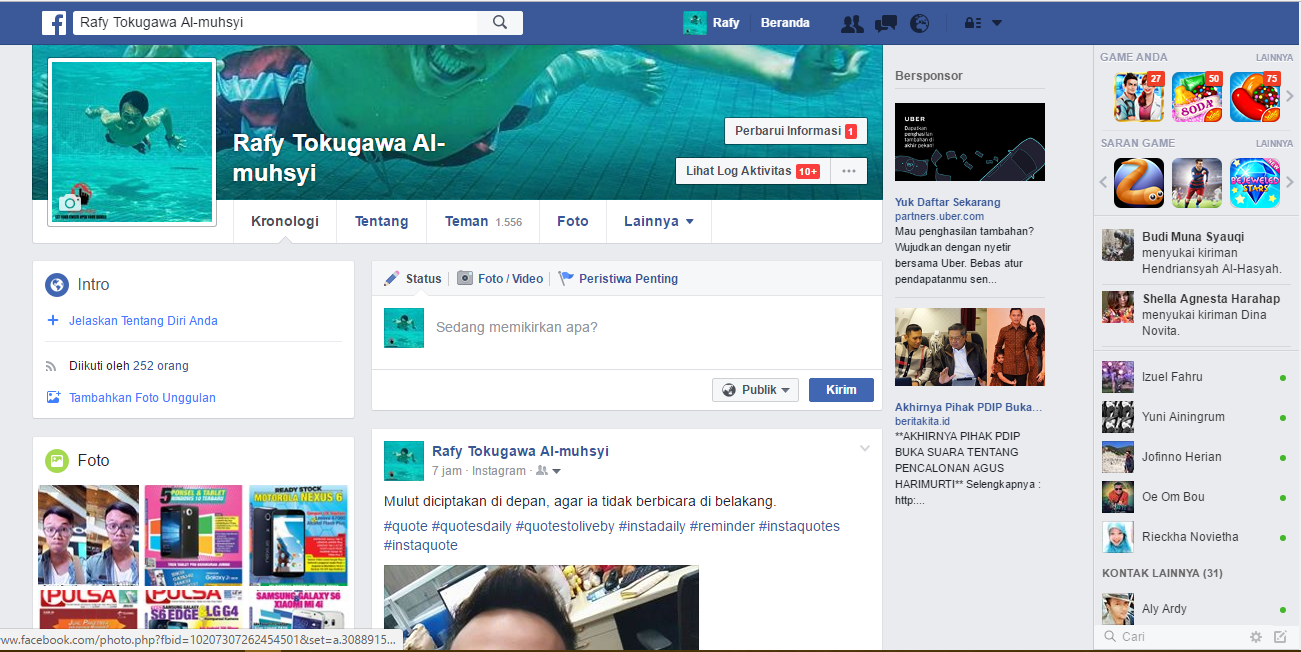The height and width of the screenshot is (652, 1301).
Task: Open post options chevron on Rafy's post
Action: click(x=865, y=448)
